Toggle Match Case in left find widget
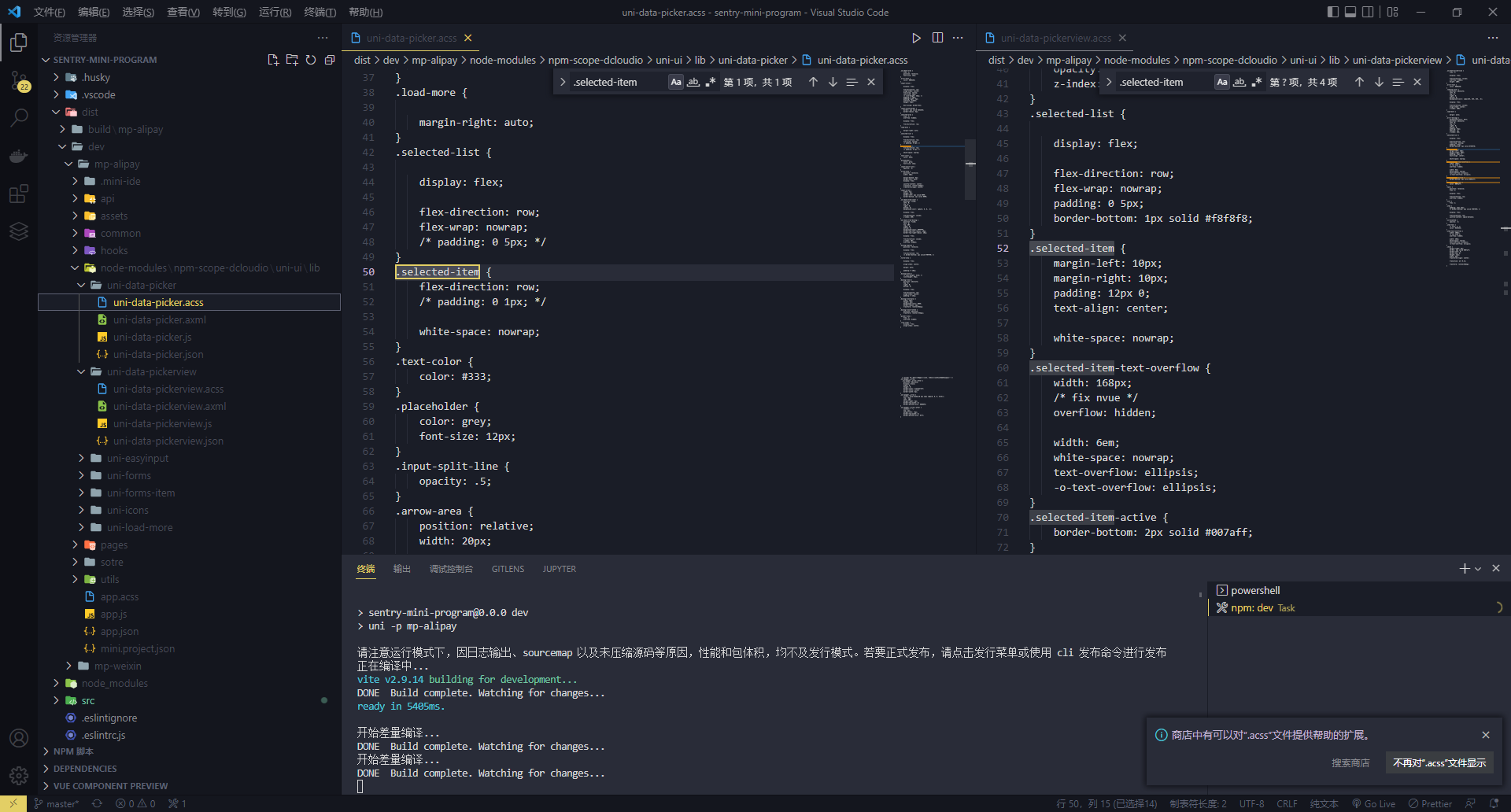Image resolution: width=1511 pixels, height=812 pixels. [676, 82]
